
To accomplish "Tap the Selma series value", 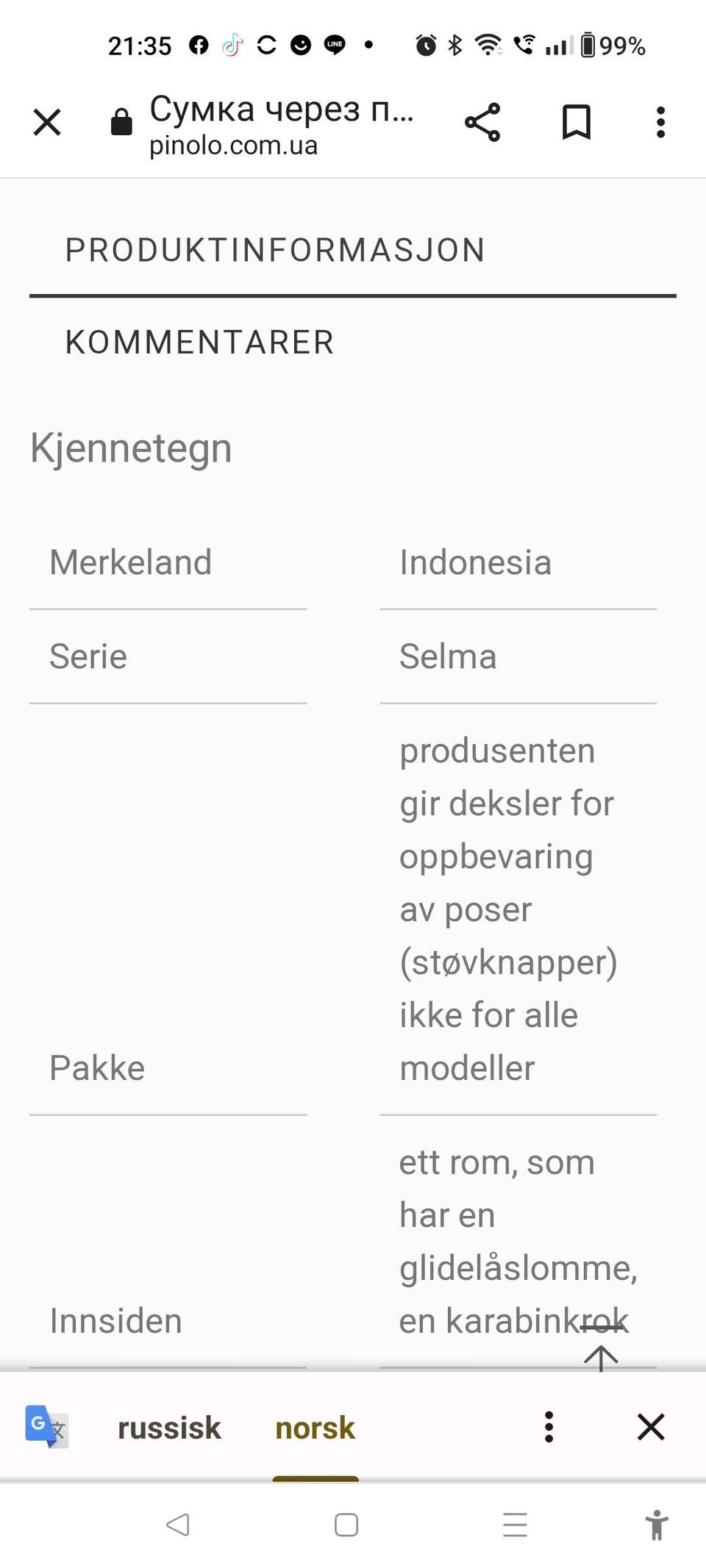I will coord(448,656).
